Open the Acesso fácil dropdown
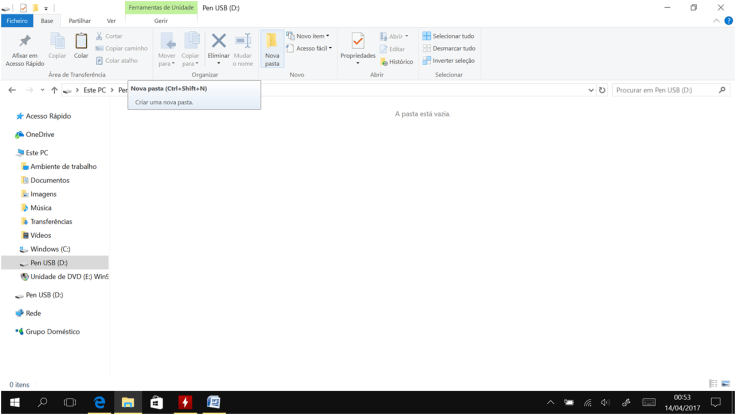The image size is (736, 415). [309, 48]
